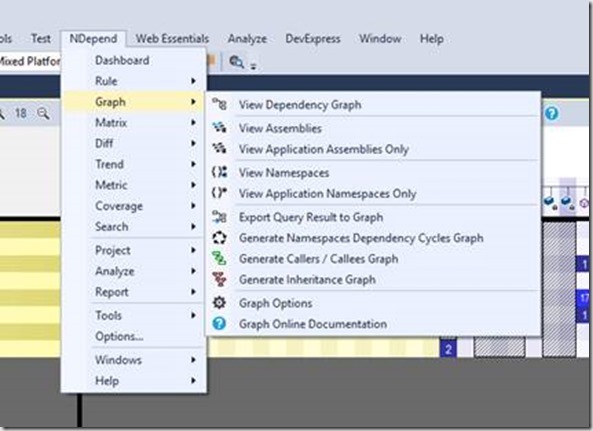Click the Export Query Result to Graph icon
This screenshot has width=593, height=431.
[219, 217]
